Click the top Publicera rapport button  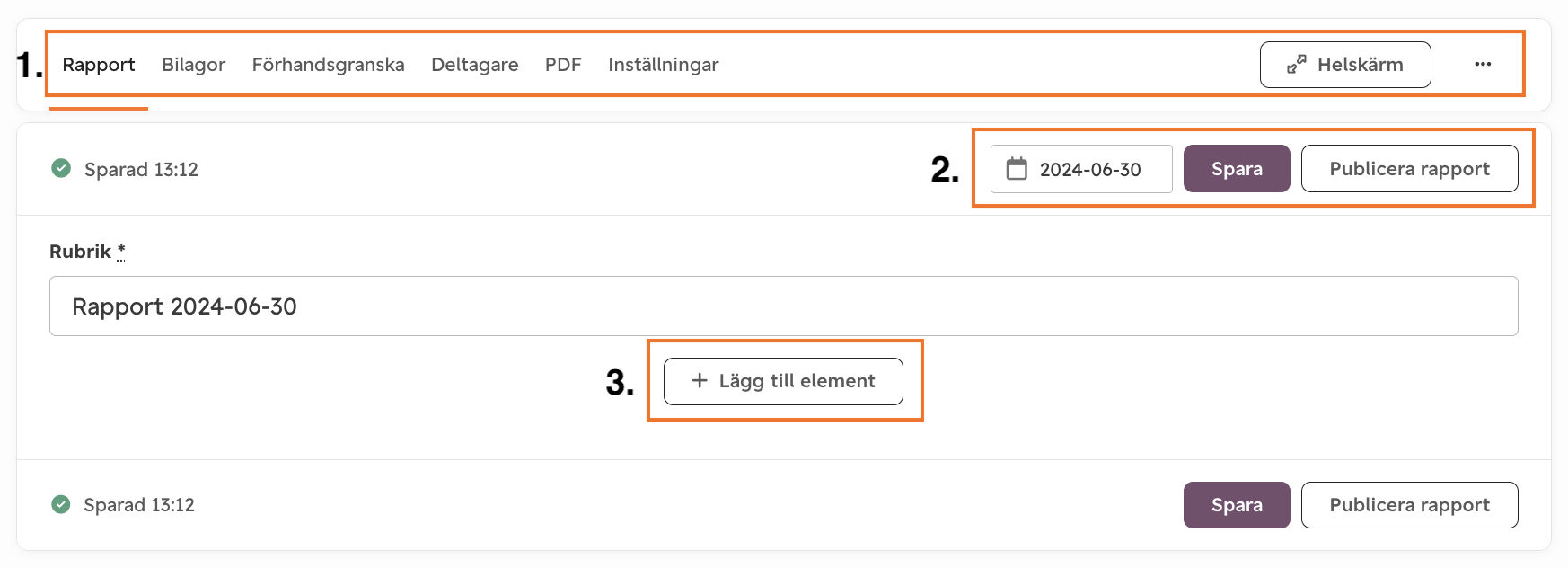tap(1410, 169)
